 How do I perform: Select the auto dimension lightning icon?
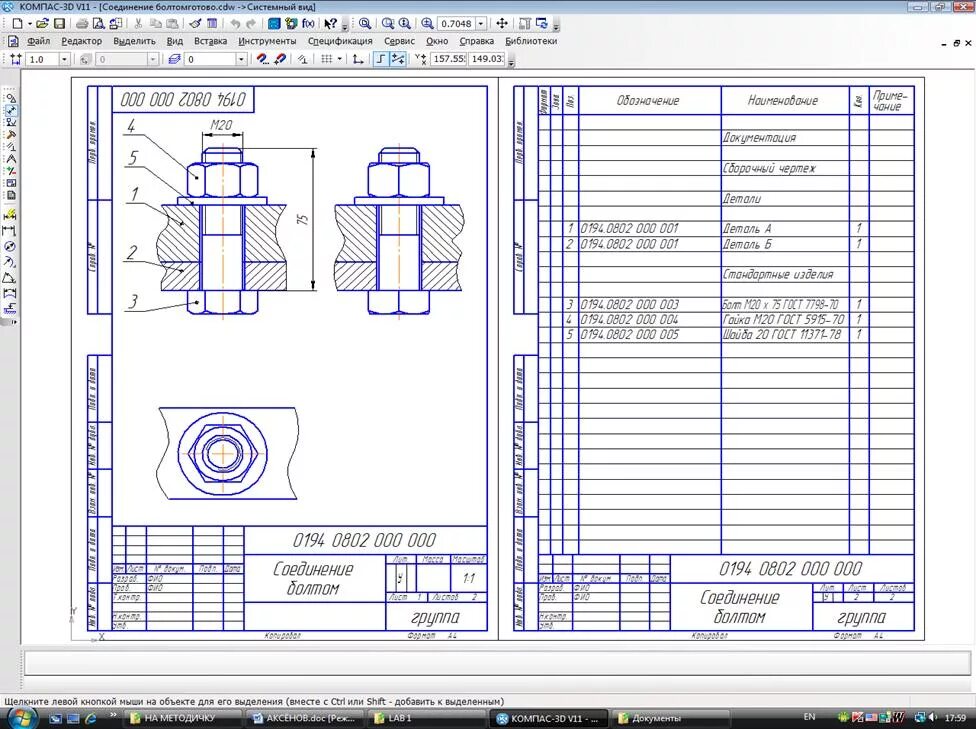tap(9, 215)
